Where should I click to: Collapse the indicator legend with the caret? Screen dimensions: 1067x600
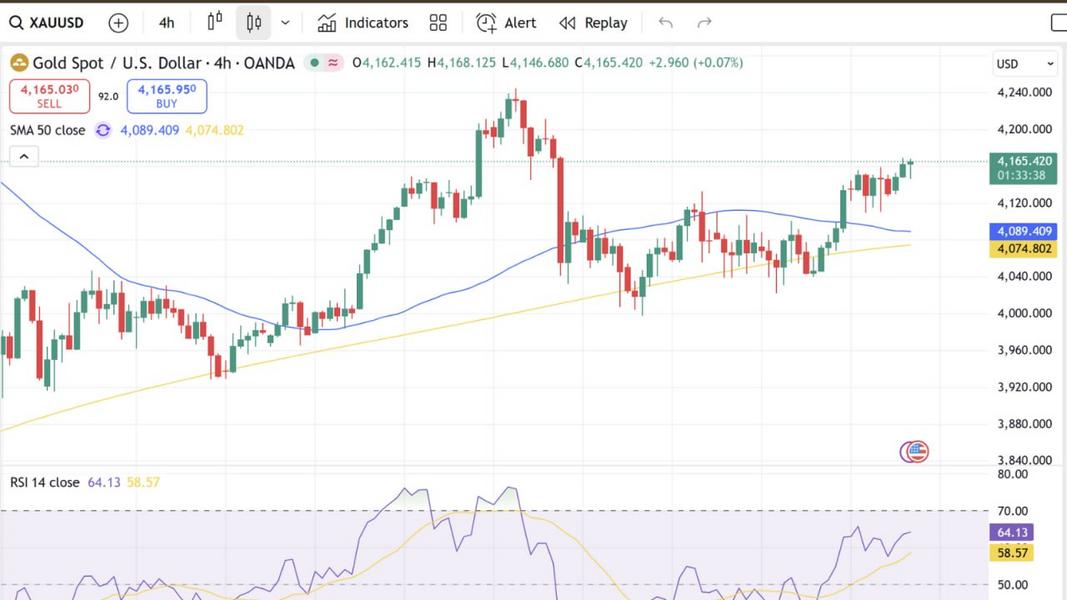(24, 156)
